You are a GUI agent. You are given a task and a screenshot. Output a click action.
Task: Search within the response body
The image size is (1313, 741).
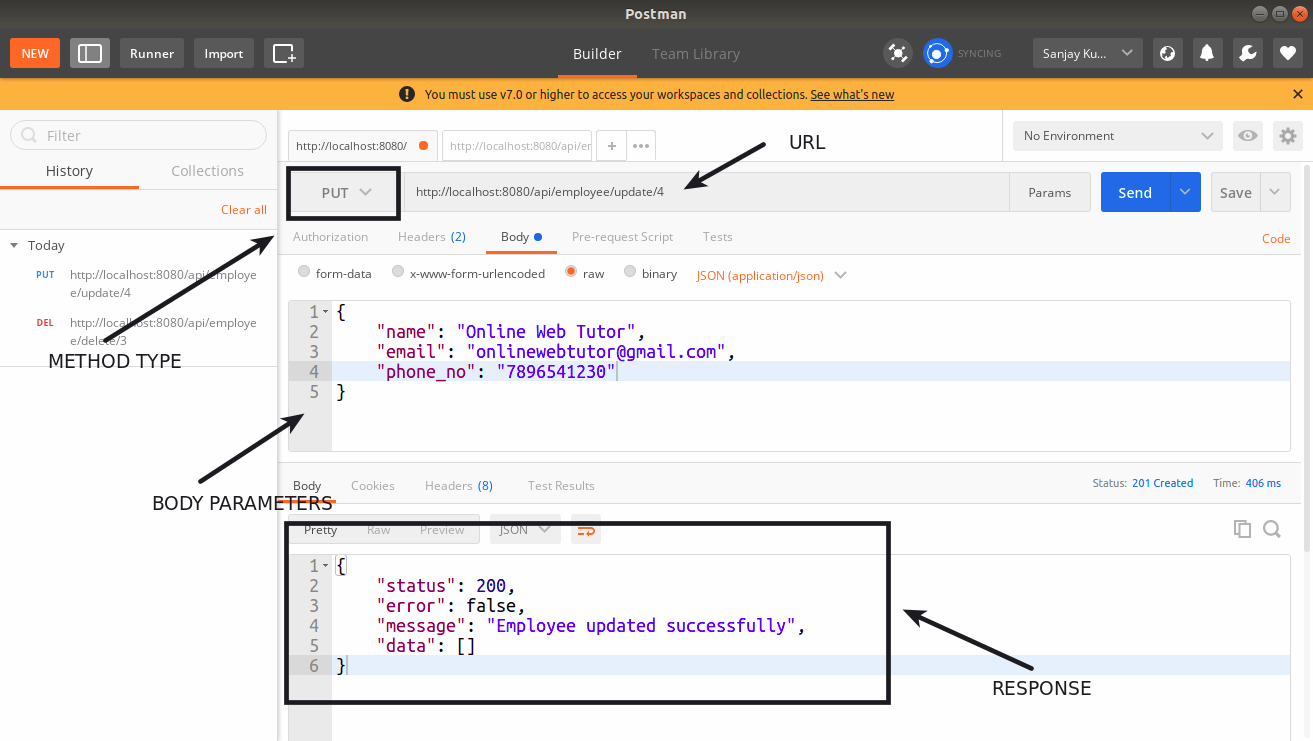[1271, 529]
